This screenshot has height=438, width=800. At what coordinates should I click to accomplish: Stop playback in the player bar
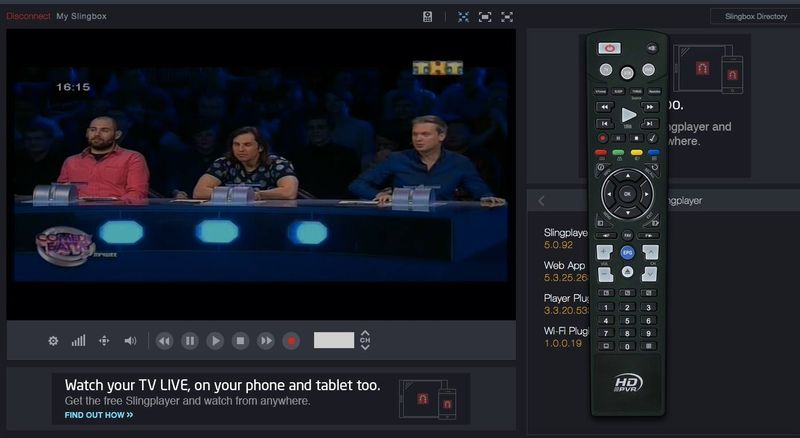(240, 341)
